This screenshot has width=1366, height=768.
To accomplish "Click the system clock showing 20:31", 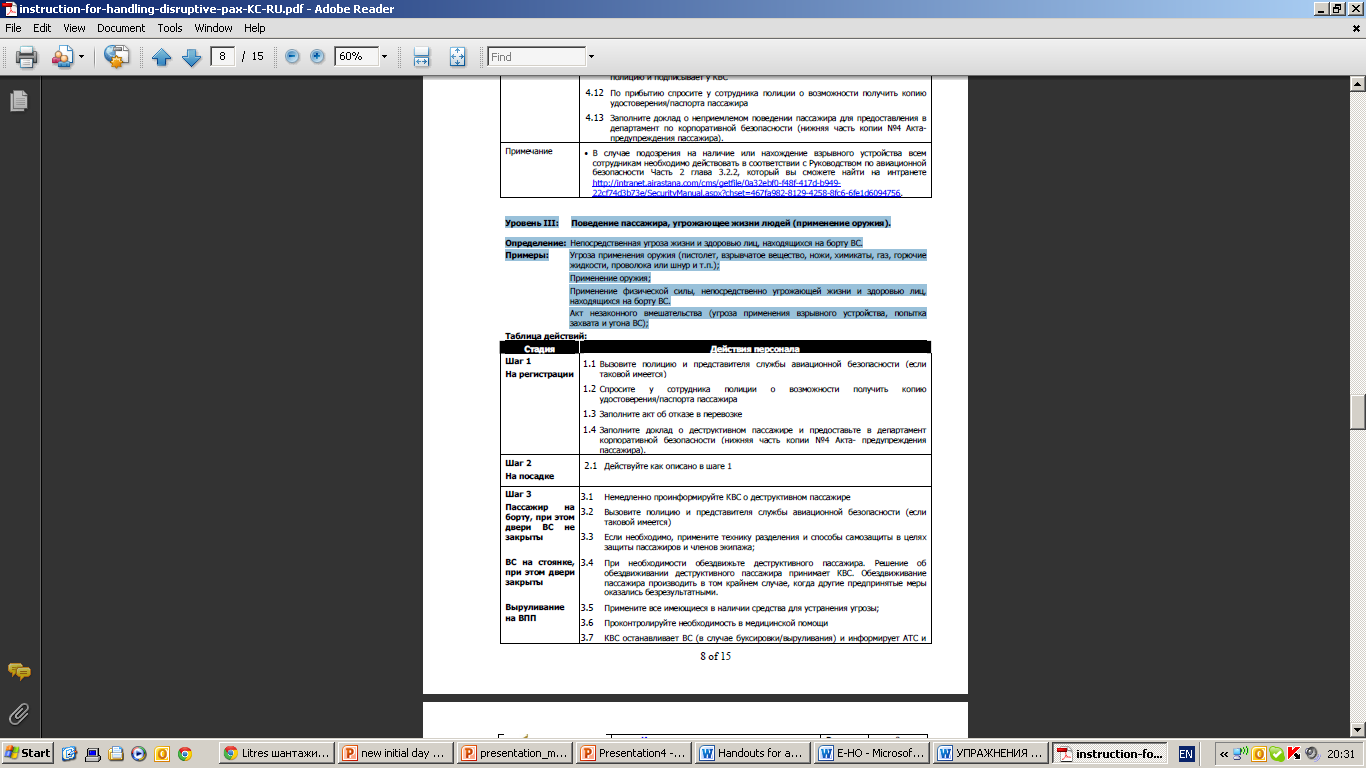I will (1343, 754).
